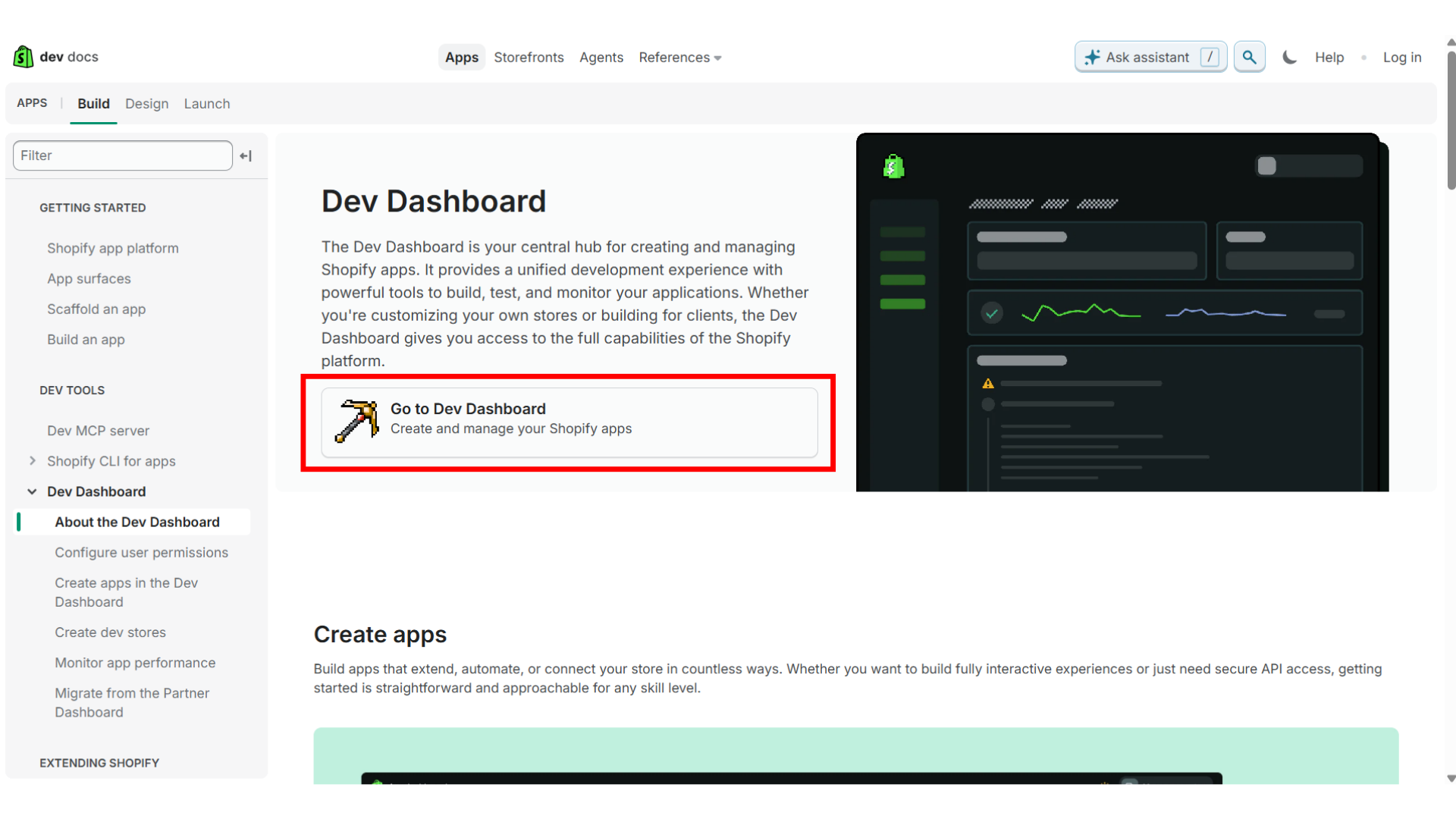This screenshot has height=819, width=1456.
Task: Open Scaffold an app sidebar link
Action: (x=96, y=309)
